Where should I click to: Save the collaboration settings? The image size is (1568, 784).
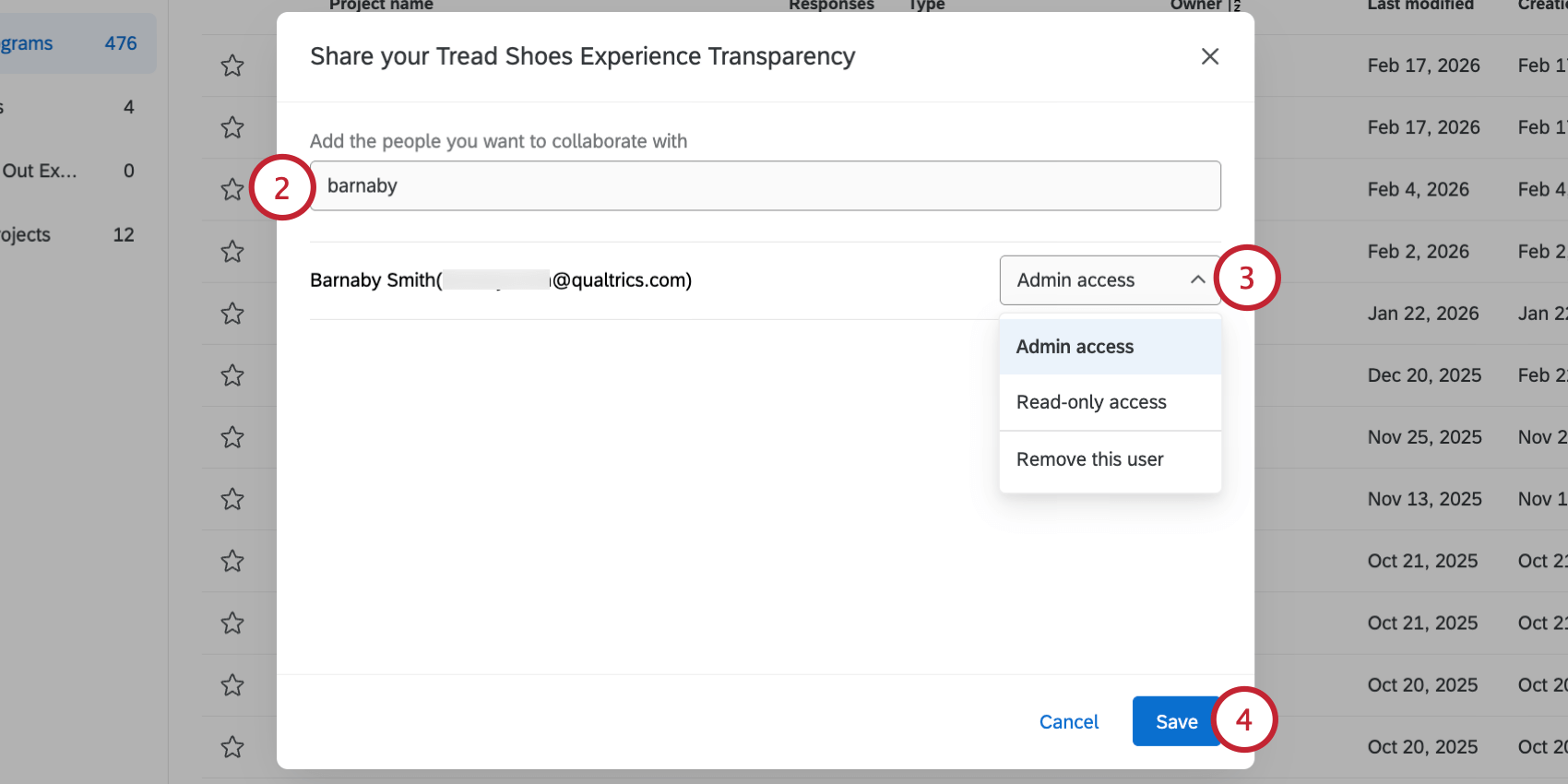coord(1176,721)
